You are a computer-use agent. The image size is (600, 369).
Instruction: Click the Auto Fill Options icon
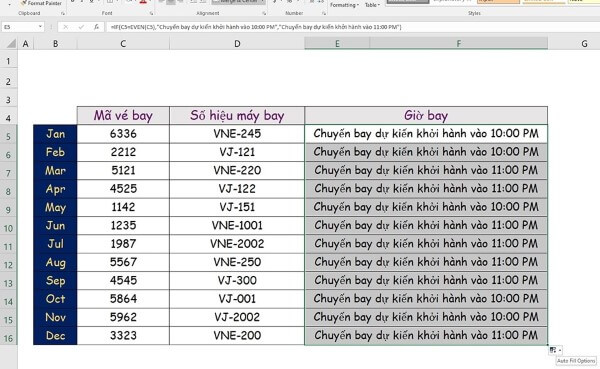coord(555,350)
